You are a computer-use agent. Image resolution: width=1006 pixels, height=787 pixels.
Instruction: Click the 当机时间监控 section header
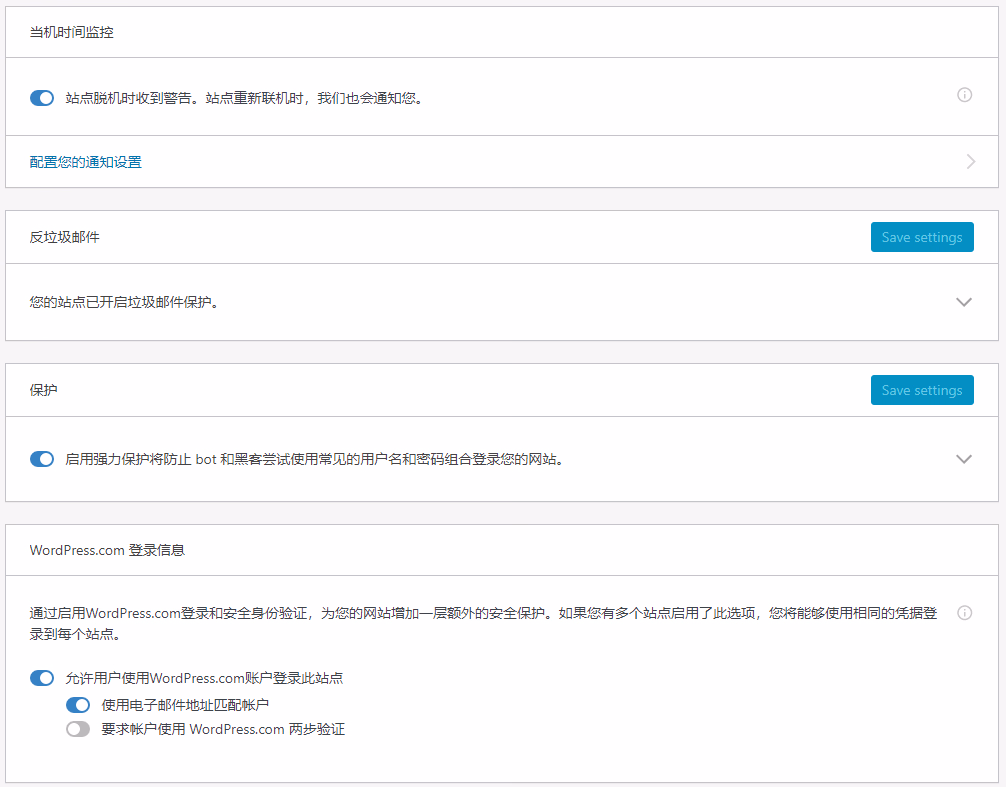72,32
